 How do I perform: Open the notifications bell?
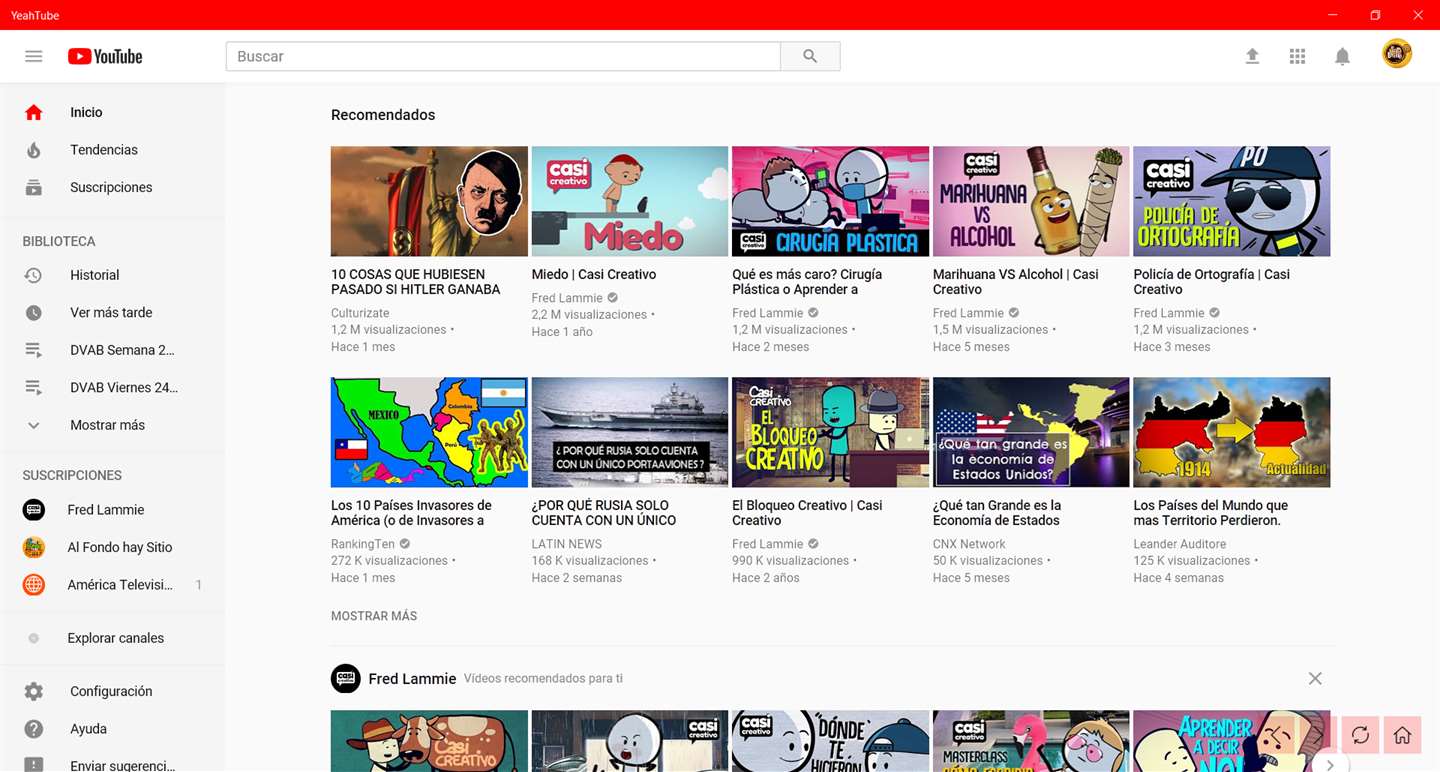click(x=1342, y=56)
